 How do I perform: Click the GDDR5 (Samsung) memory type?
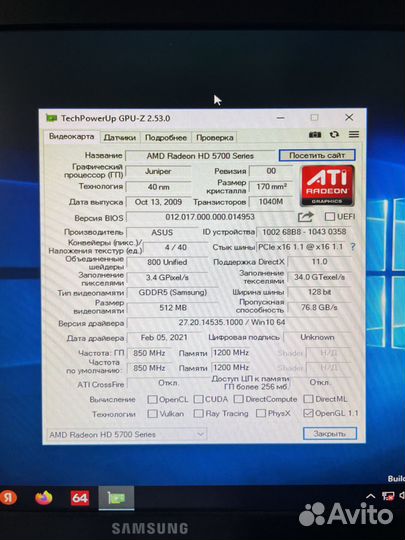(x=173, y=293)
